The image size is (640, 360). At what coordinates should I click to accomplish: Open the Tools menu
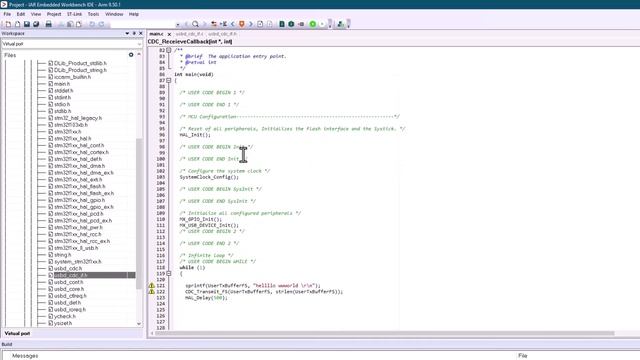coord(93,14)
